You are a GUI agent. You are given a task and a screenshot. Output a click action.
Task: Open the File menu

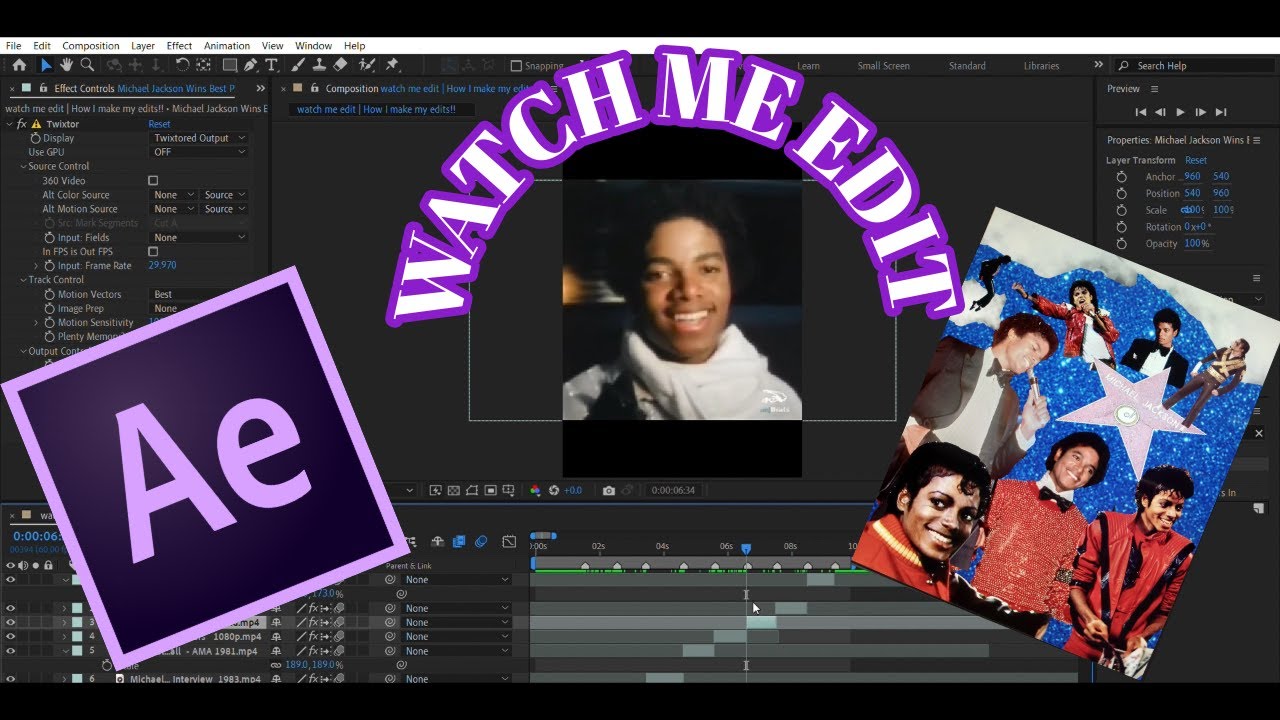click(x=13, y=46)
